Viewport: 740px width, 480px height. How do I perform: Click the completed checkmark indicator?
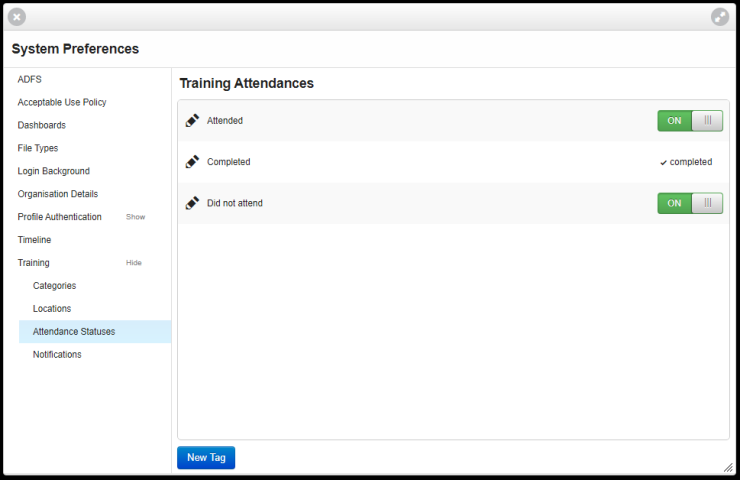pos(686,162)
